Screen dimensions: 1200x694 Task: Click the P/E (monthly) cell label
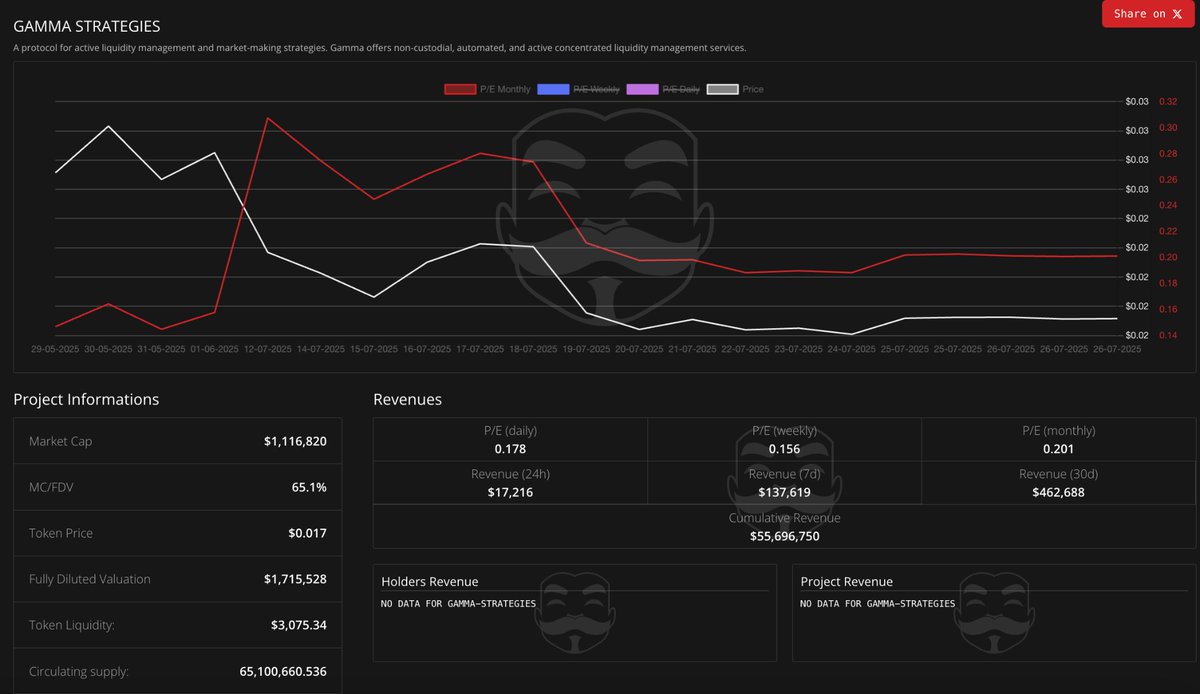point(1058,431)
